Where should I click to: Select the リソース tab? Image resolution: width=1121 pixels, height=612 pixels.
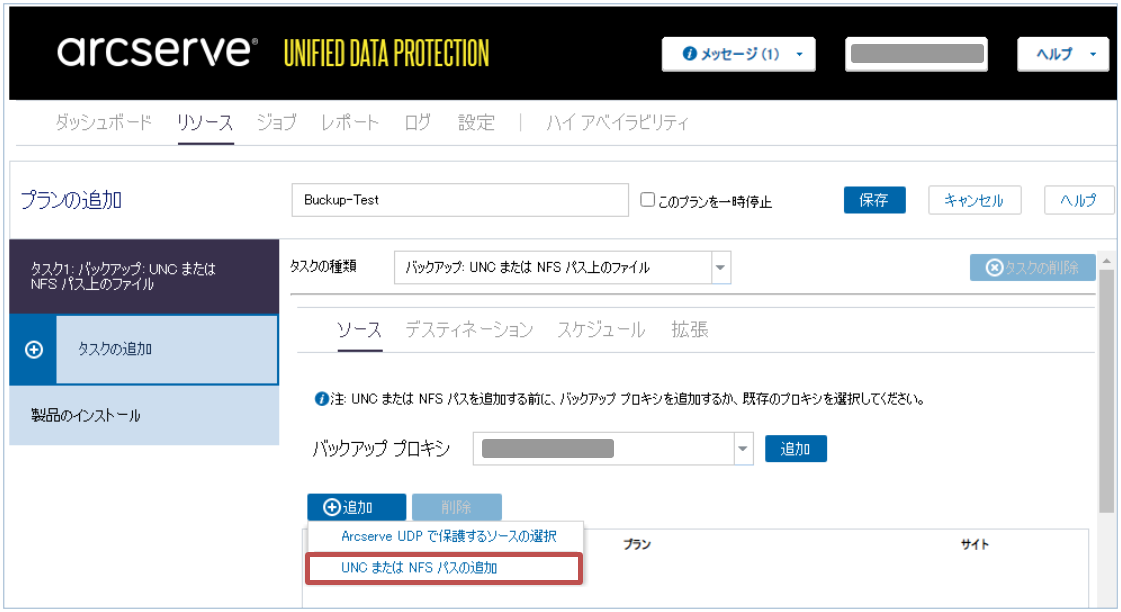205,122
